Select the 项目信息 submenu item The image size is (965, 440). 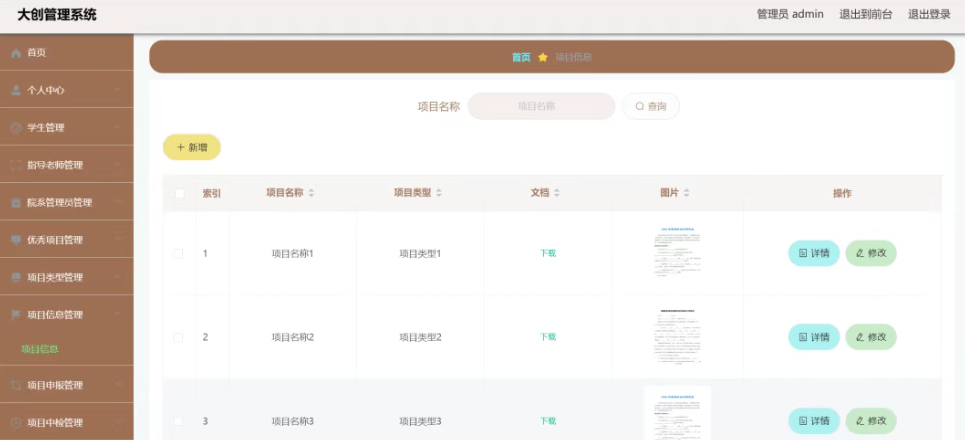tap(40, 350)
